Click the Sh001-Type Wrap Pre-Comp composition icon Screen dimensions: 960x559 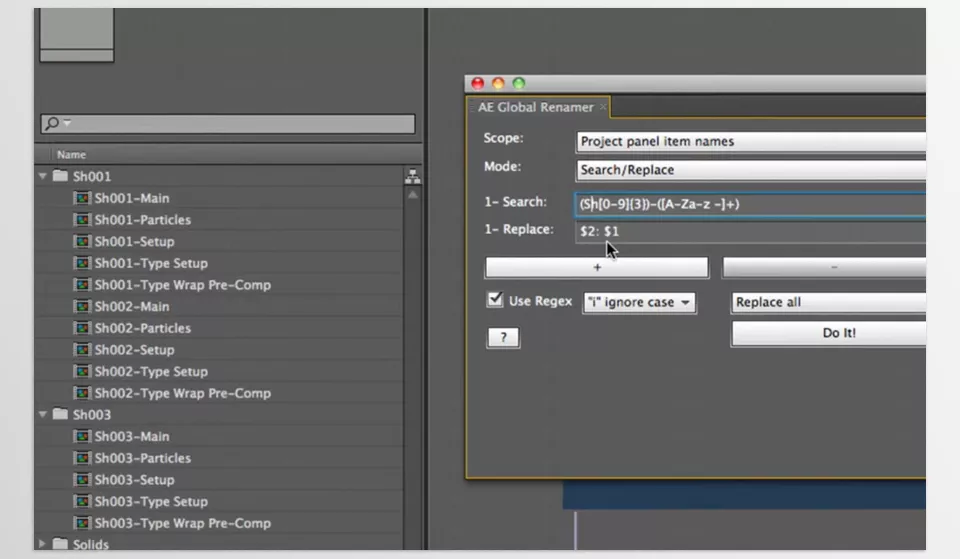tap(82, 285)
